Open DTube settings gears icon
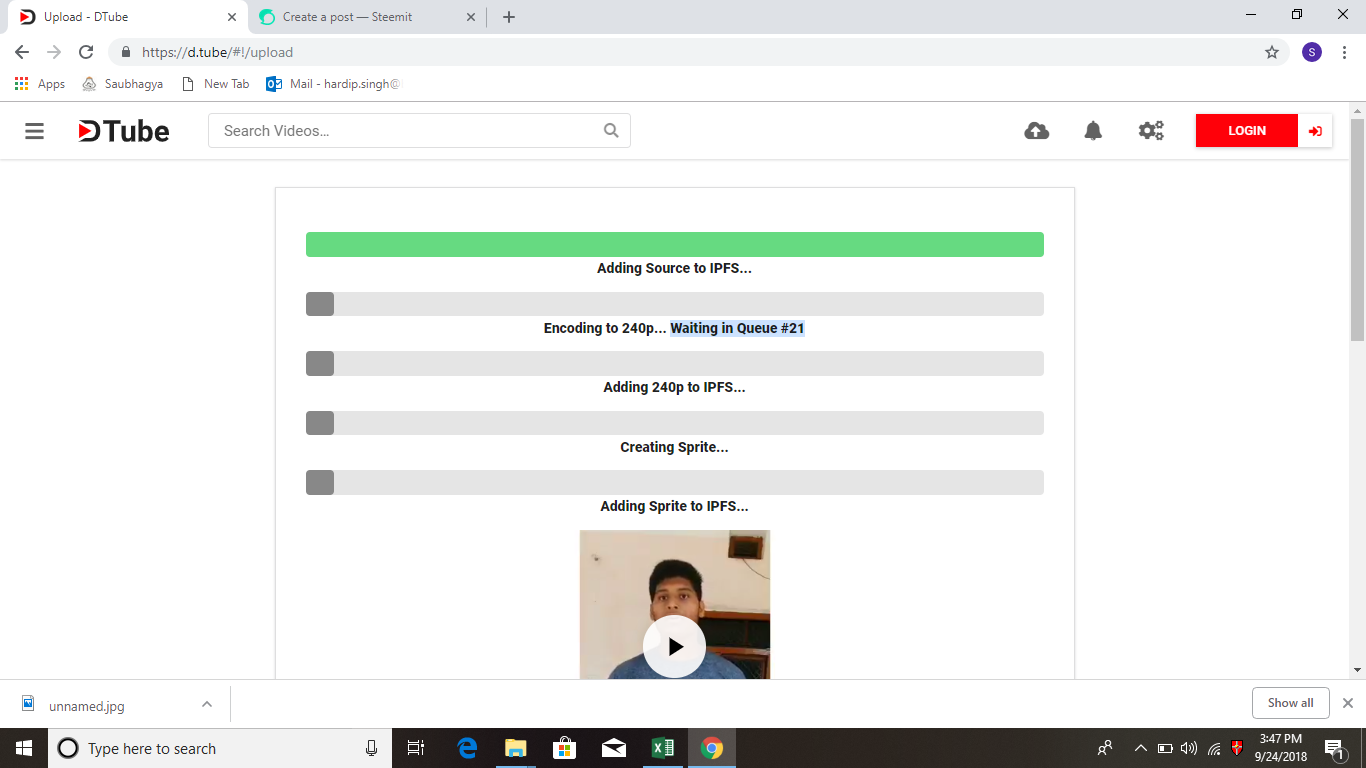This screenshot has height=768, width=1366. pos(1151,131)
